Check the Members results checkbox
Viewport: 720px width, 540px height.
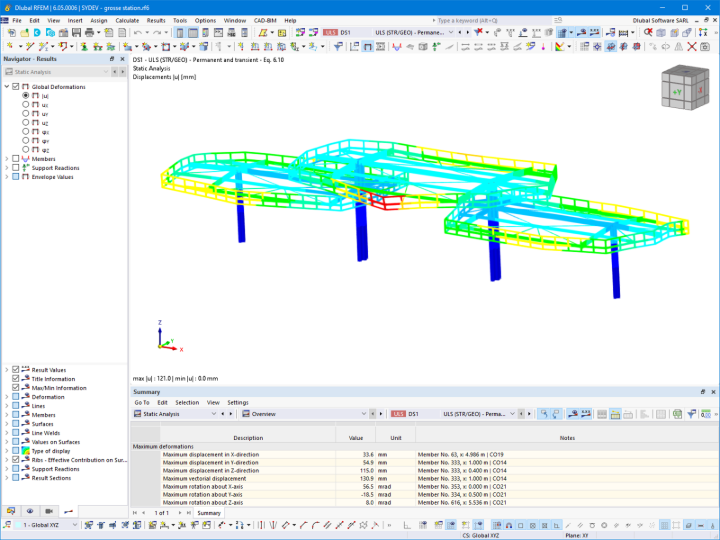pos(16,158)
